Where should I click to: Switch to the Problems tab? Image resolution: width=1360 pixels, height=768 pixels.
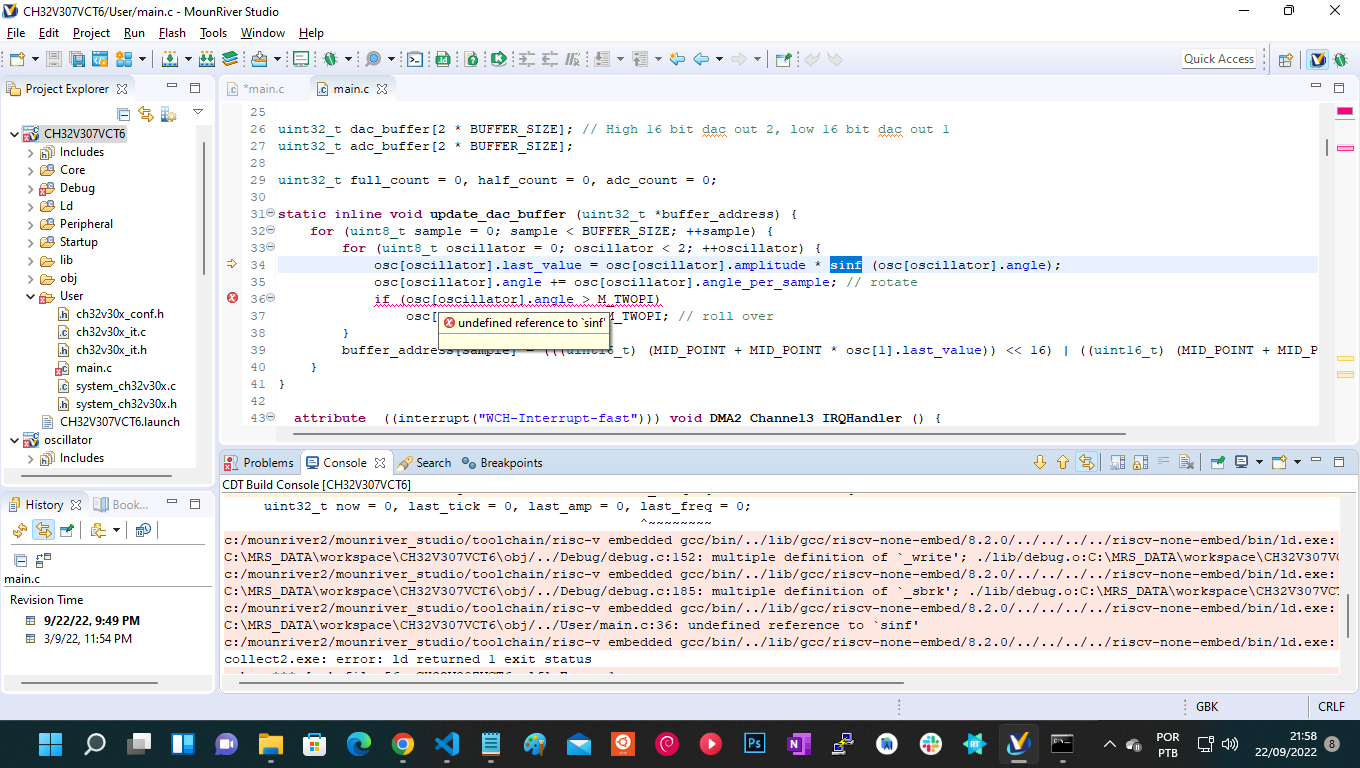(259, 462)
